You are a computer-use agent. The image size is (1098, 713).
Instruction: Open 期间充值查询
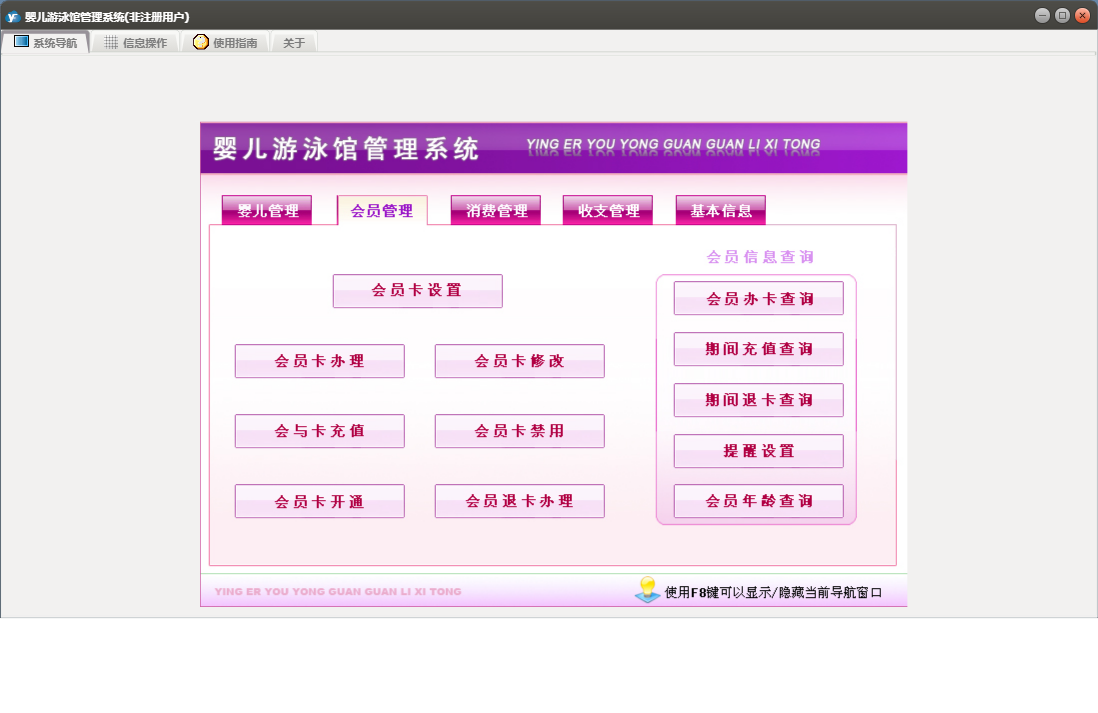click(759, 349)
